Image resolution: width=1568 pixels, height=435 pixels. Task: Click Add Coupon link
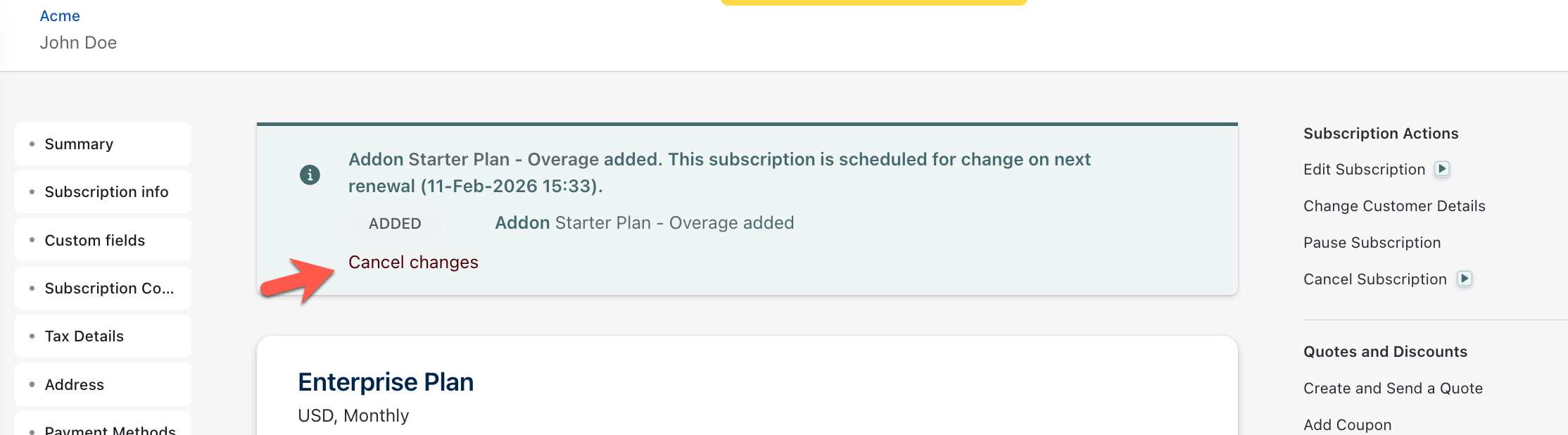pos(1347,425)
